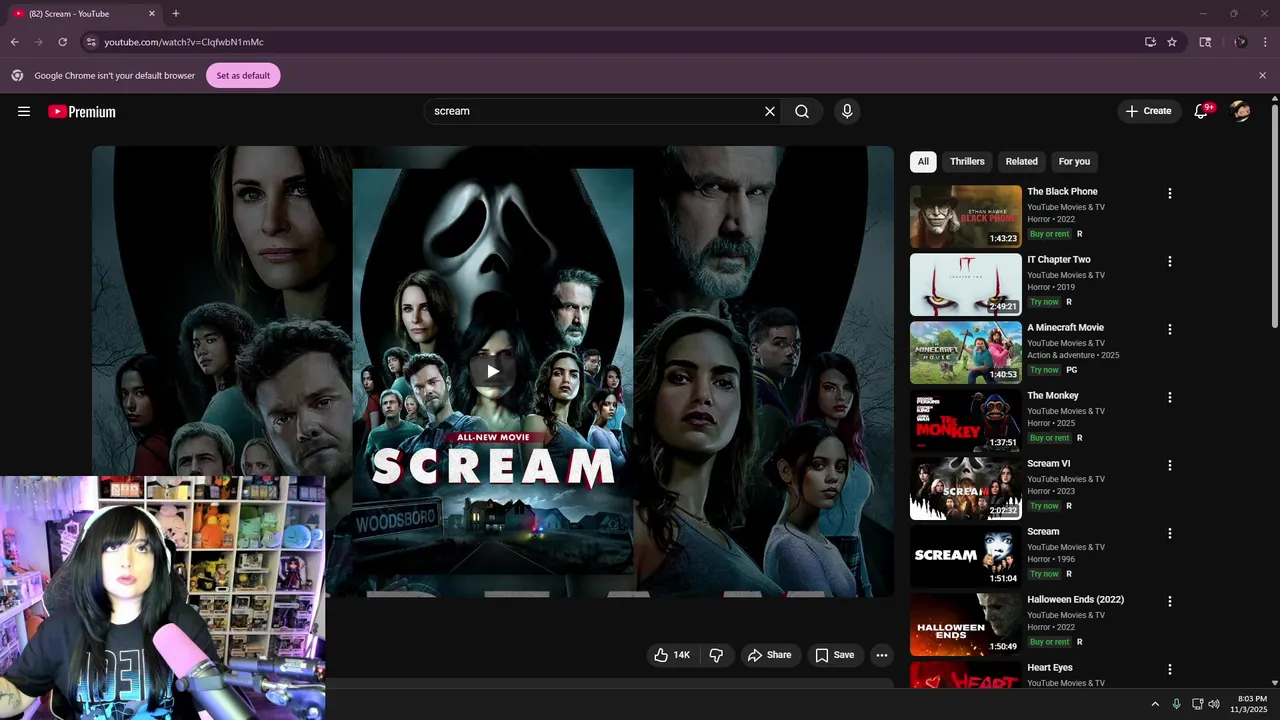Dismiss default browser infobar
The width and height of the screenshot is (1280, 720).
[1262, 75]
